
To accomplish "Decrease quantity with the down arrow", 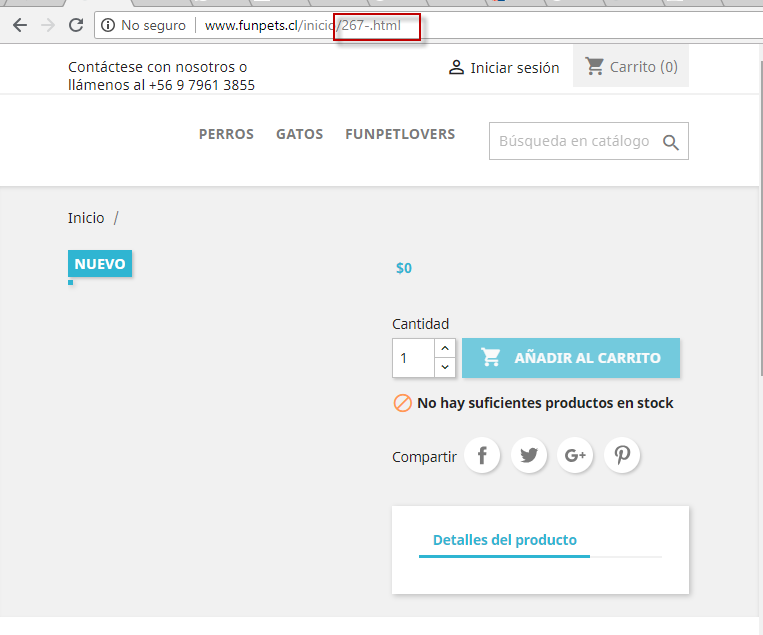I will pyautogui.click(x=445, y=367).
